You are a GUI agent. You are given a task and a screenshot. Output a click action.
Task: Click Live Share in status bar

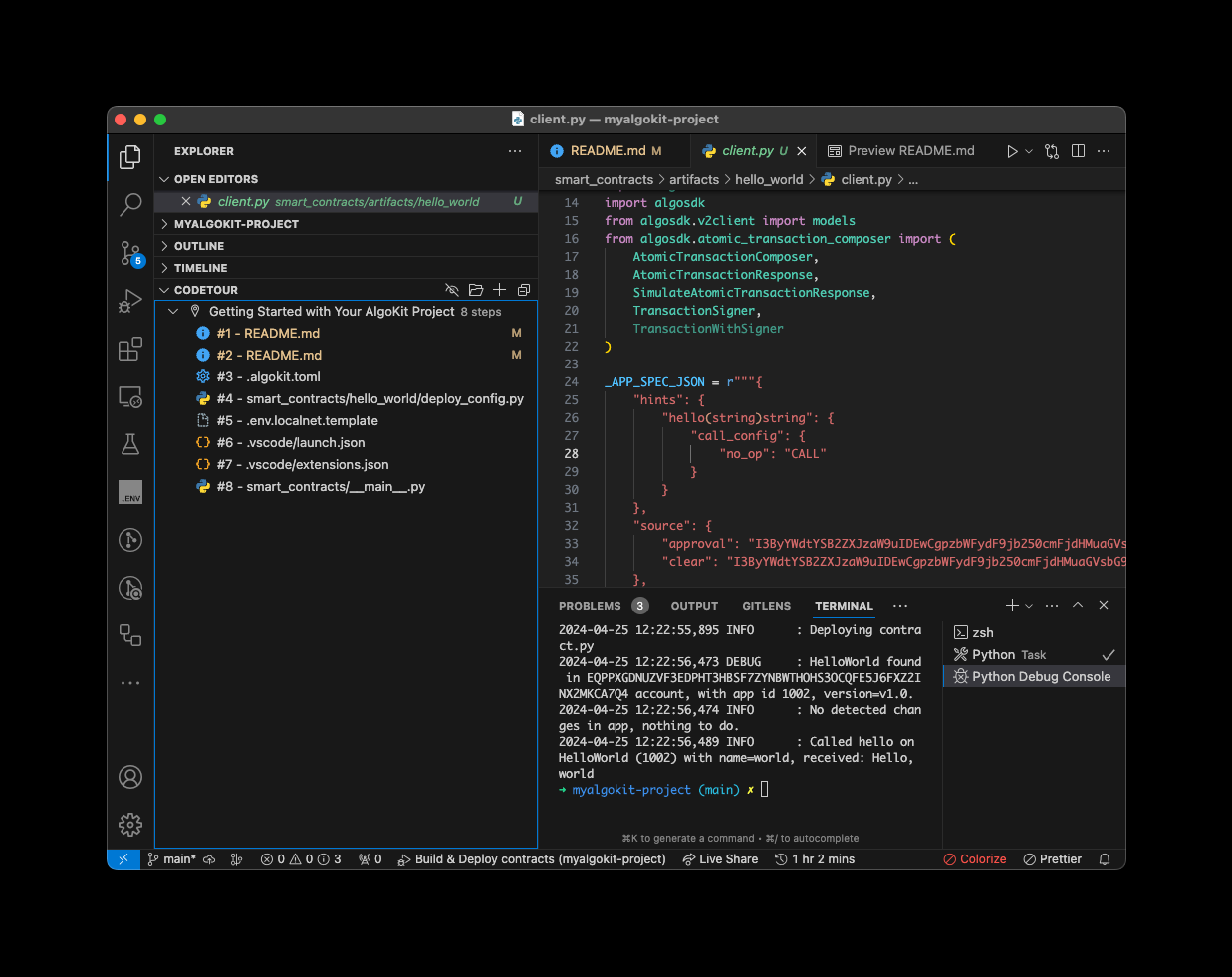click(720, 859)
